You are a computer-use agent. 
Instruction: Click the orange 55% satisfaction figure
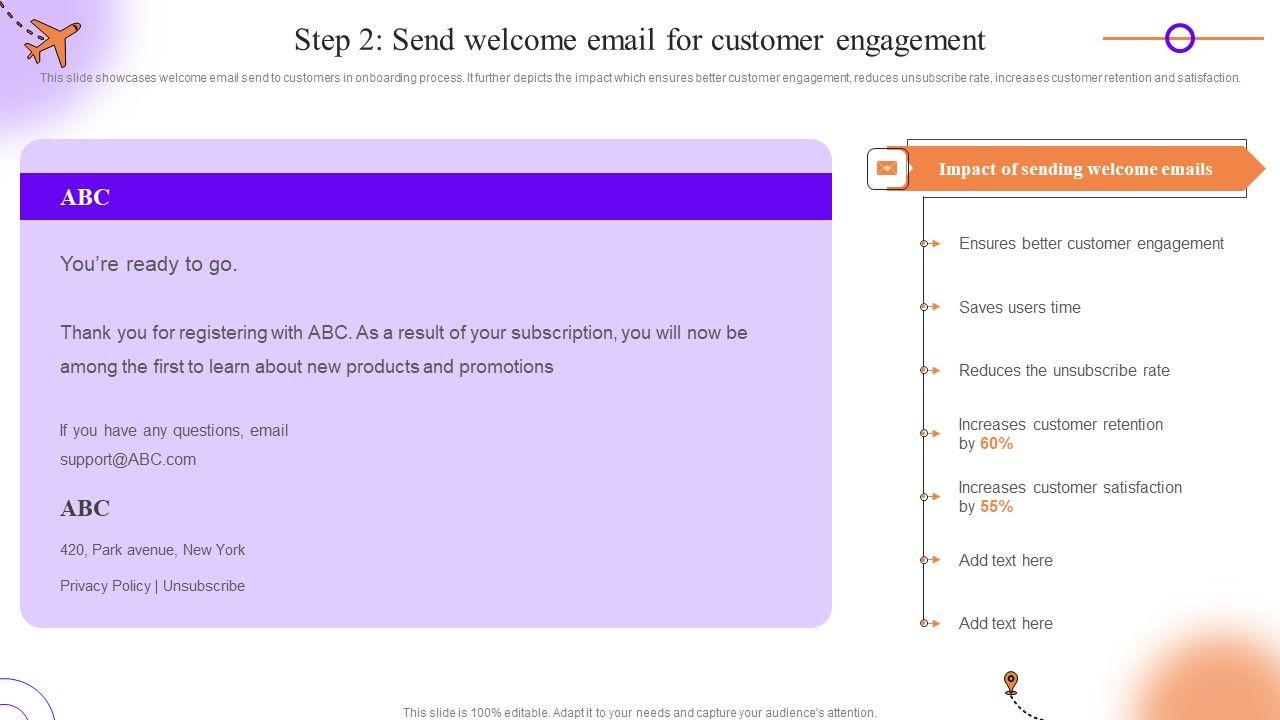click(997, 506)
